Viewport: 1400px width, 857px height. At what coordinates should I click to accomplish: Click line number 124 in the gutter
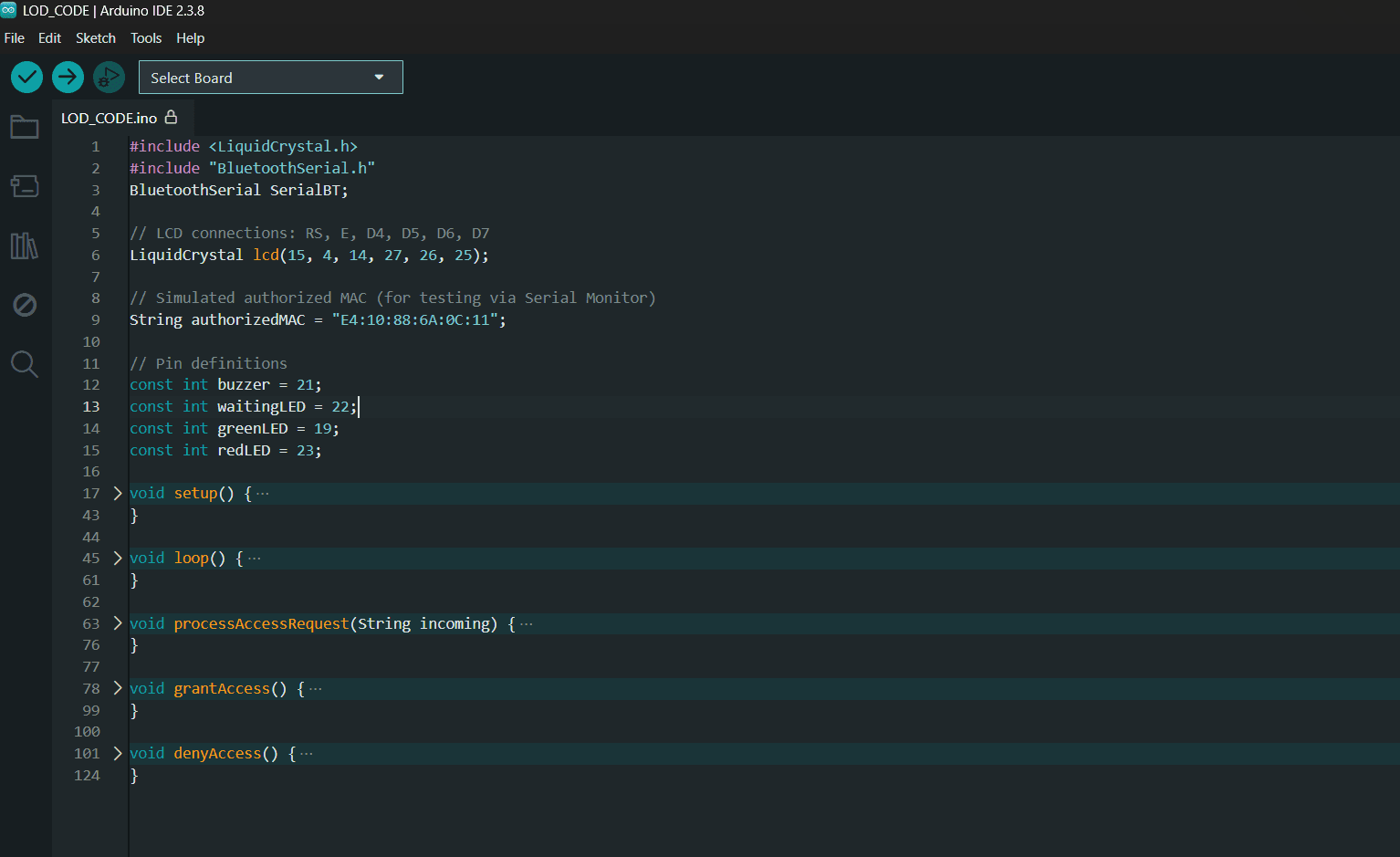pos(87,775)
